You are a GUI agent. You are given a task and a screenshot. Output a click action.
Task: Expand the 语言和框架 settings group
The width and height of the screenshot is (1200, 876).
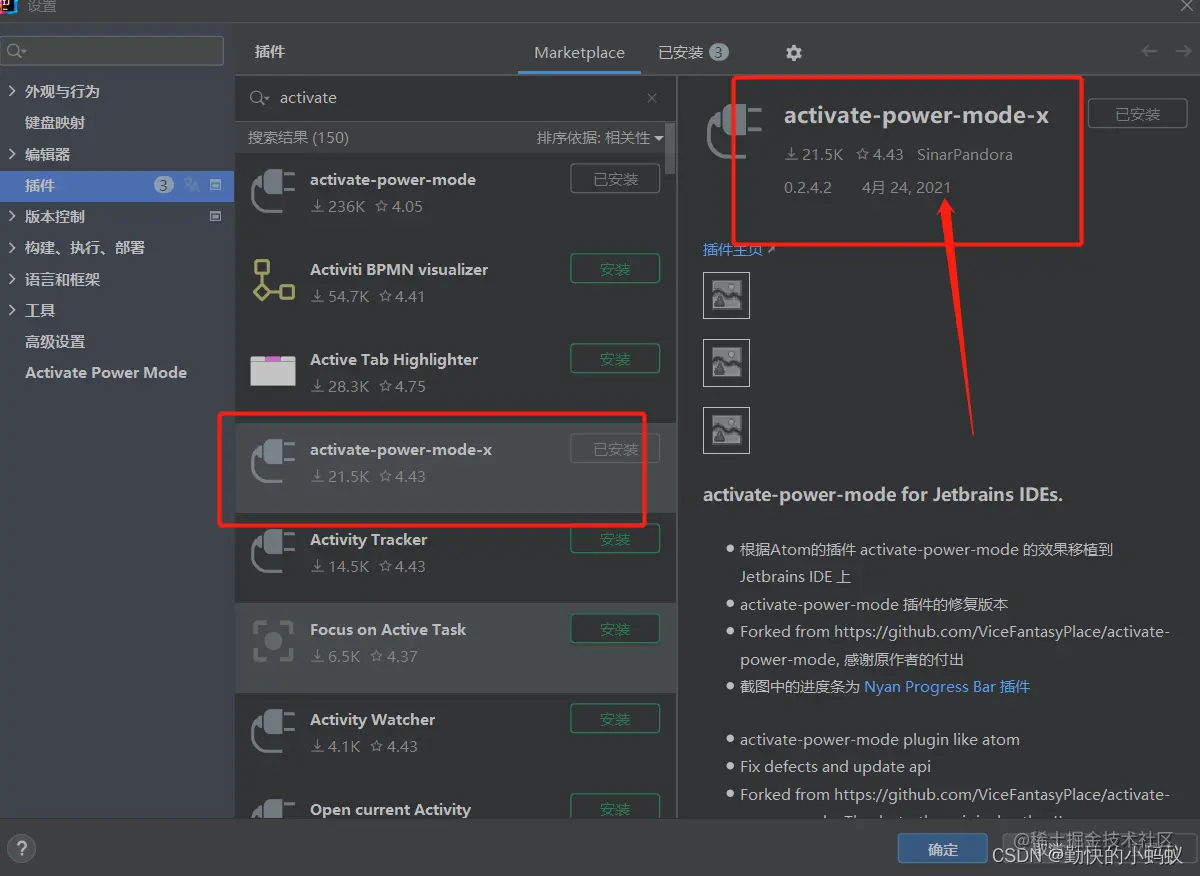point(12,279)
